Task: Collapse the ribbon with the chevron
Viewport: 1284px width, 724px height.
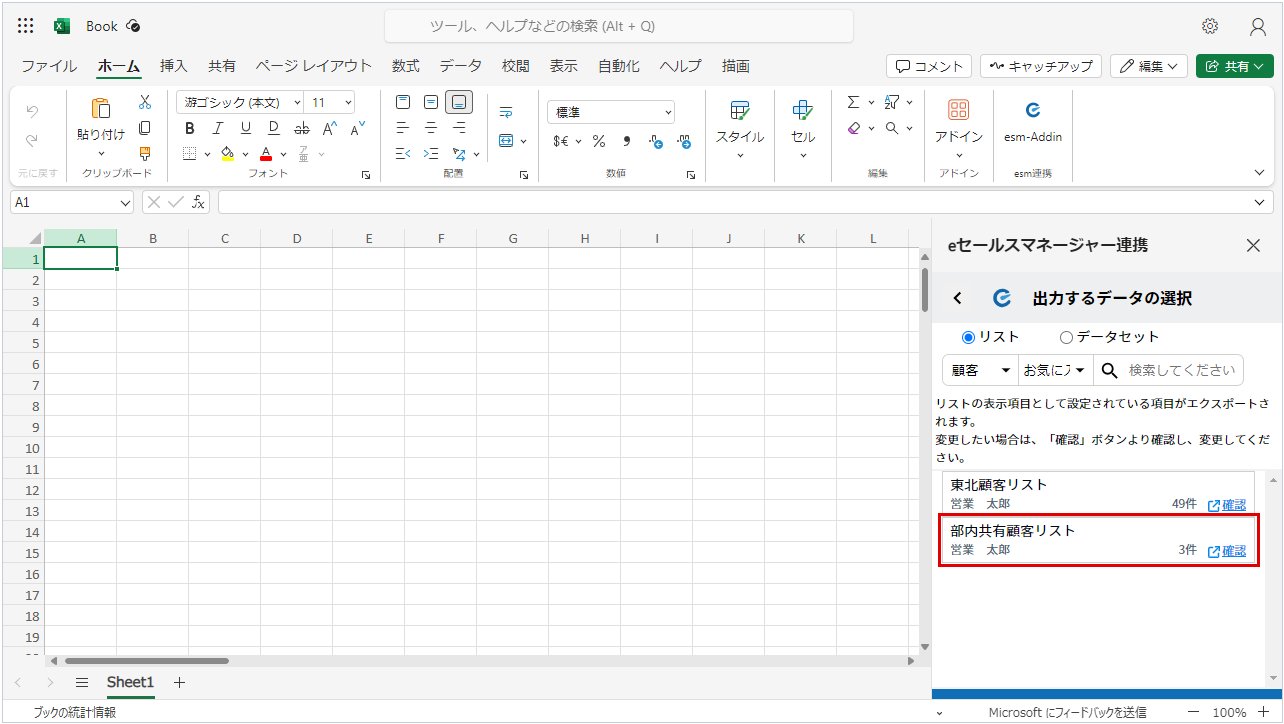Action: tap(1260, 172)
